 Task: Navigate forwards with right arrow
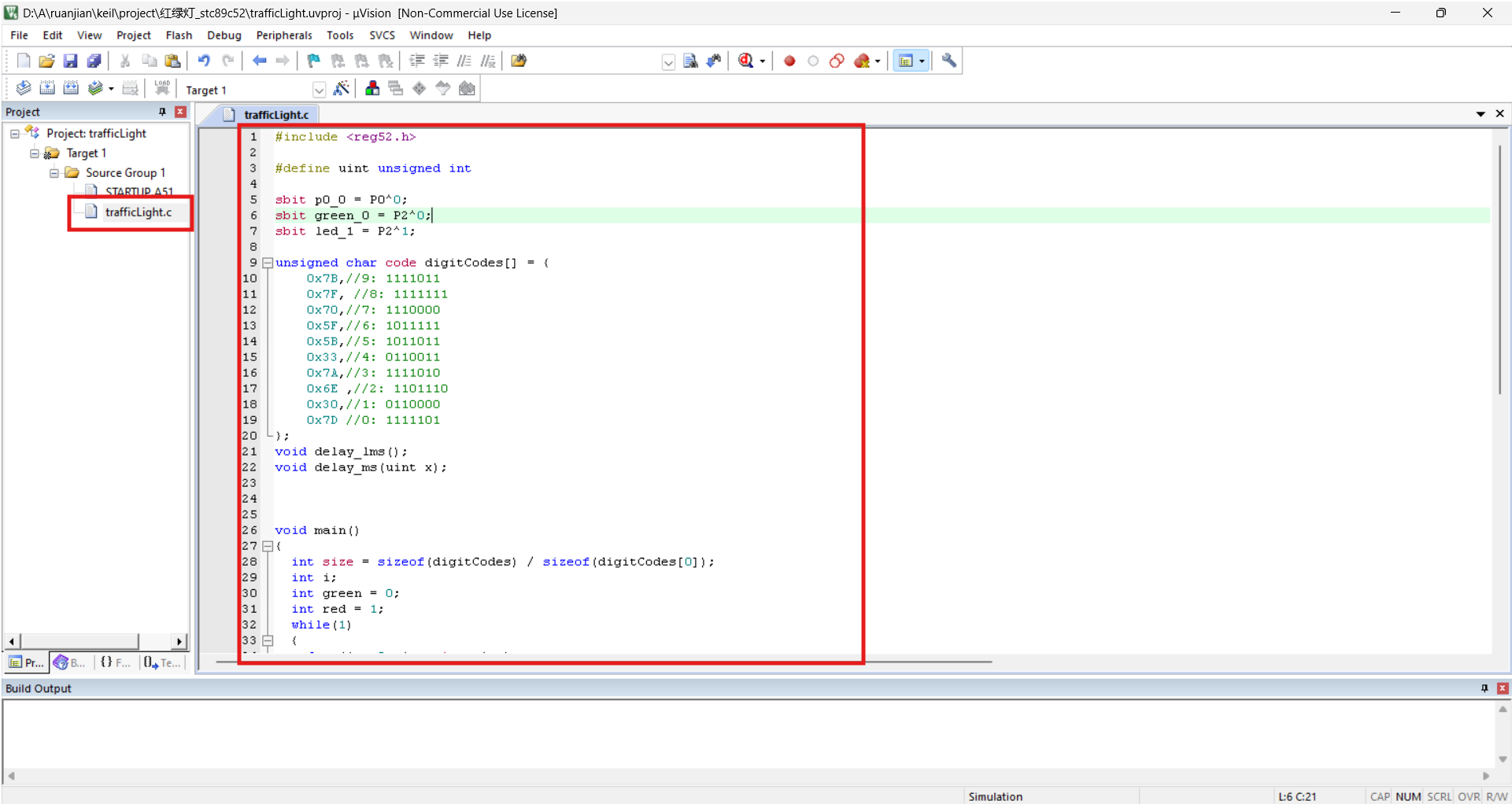point(283,61)
